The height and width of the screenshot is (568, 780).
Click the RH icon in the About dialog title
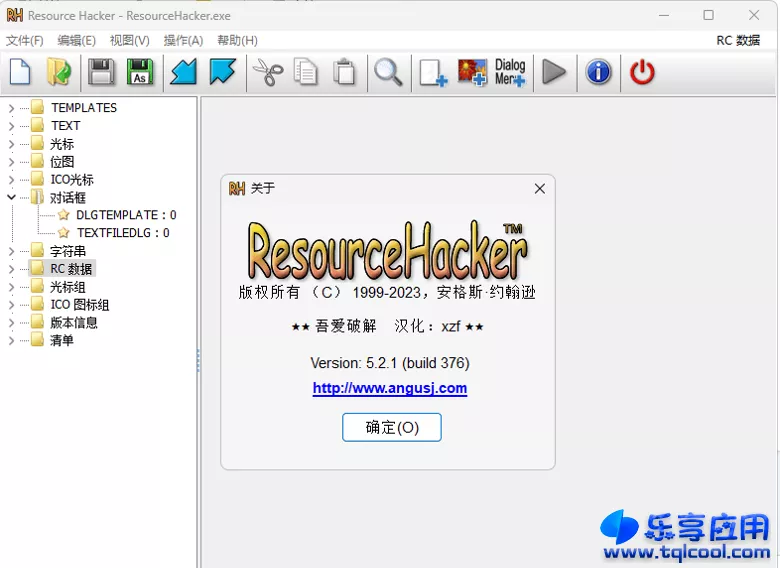[x=237, y=189]
